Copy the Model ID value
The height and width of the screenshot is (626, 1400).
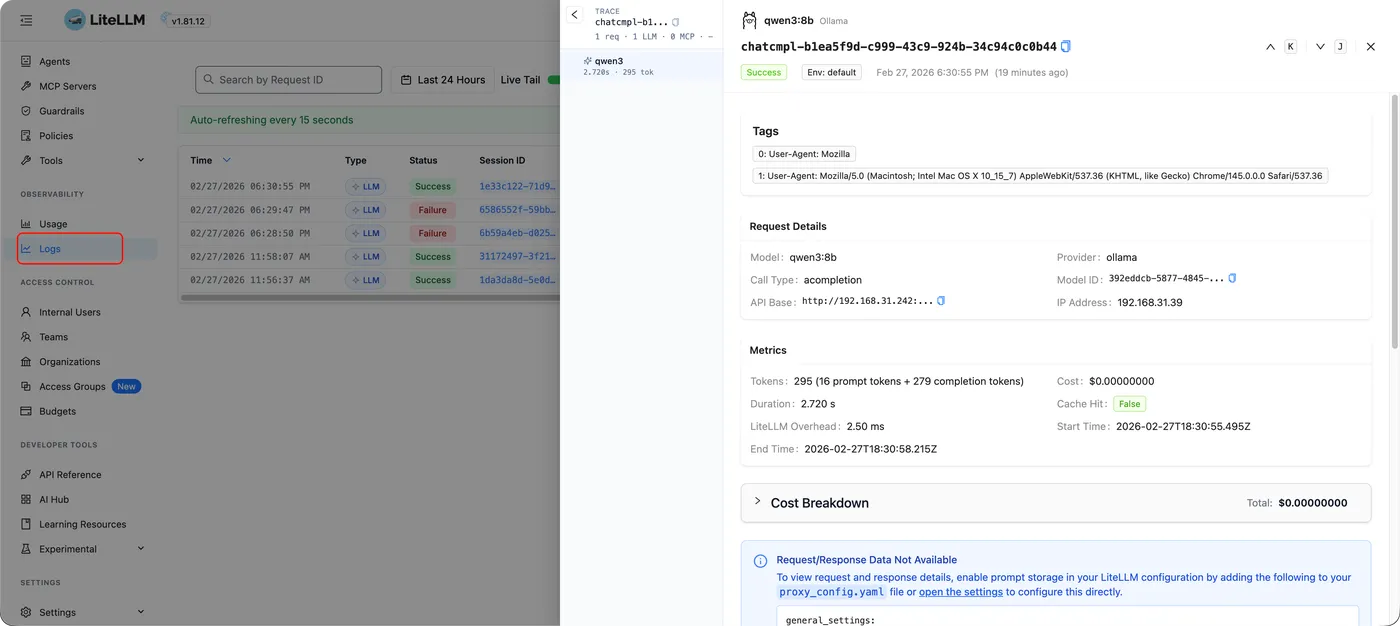click(x=1232, y=278)
